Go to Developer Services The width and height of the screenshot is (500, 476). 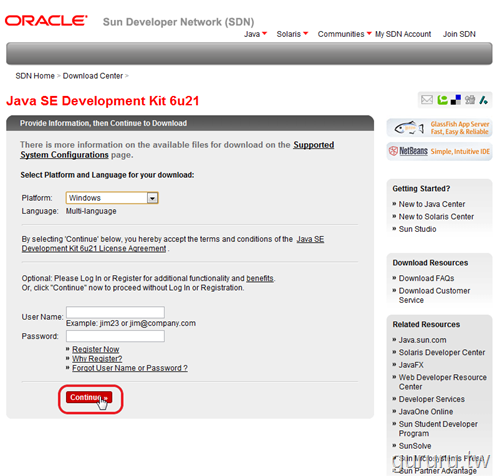tap(432, 399)
